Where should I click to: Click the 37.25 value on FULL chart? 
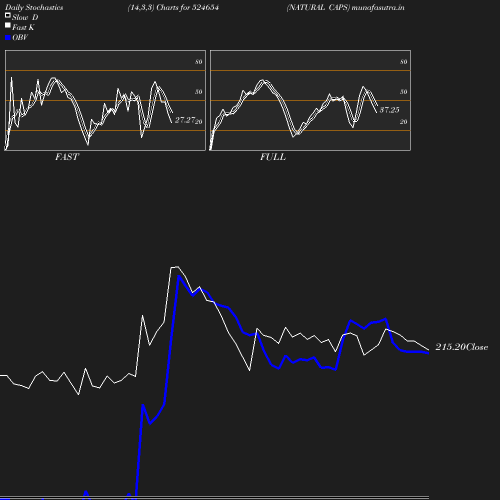point(389,110)
